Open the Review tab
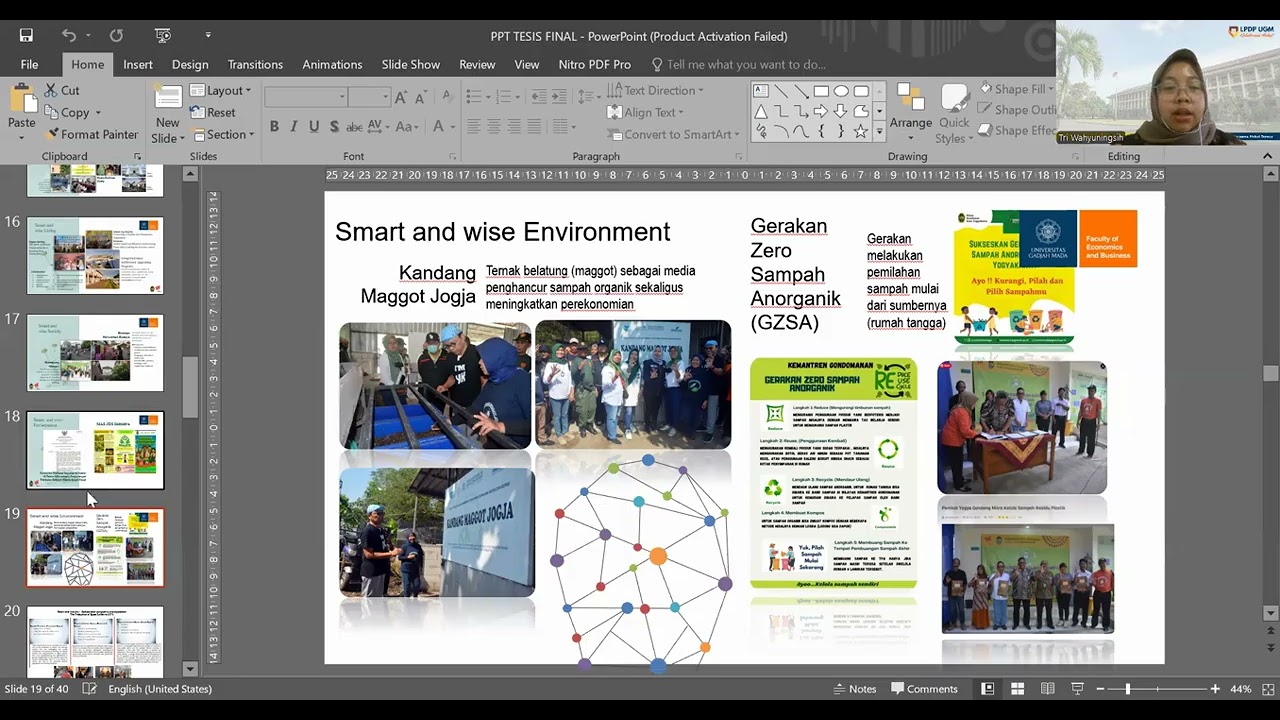This screenshot has width=1280, height=720. click(477, 64)
